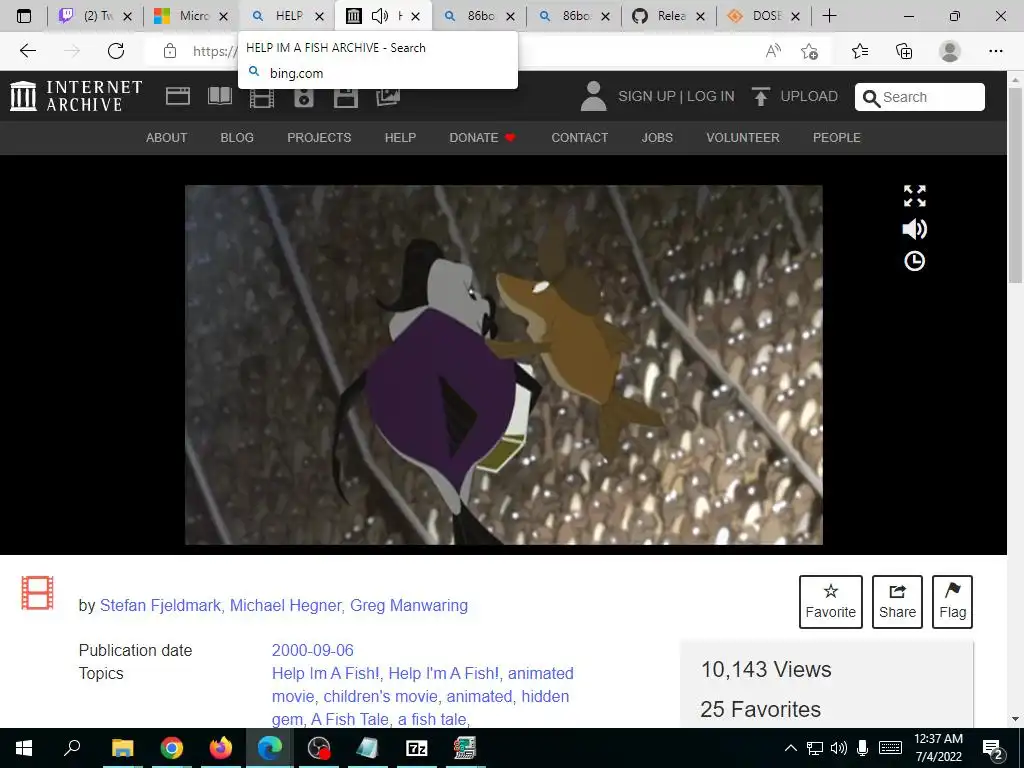Viewport: 1024px width, 768px height.
Task: Click the red film strip media type icon
Action: coord(37,593)
